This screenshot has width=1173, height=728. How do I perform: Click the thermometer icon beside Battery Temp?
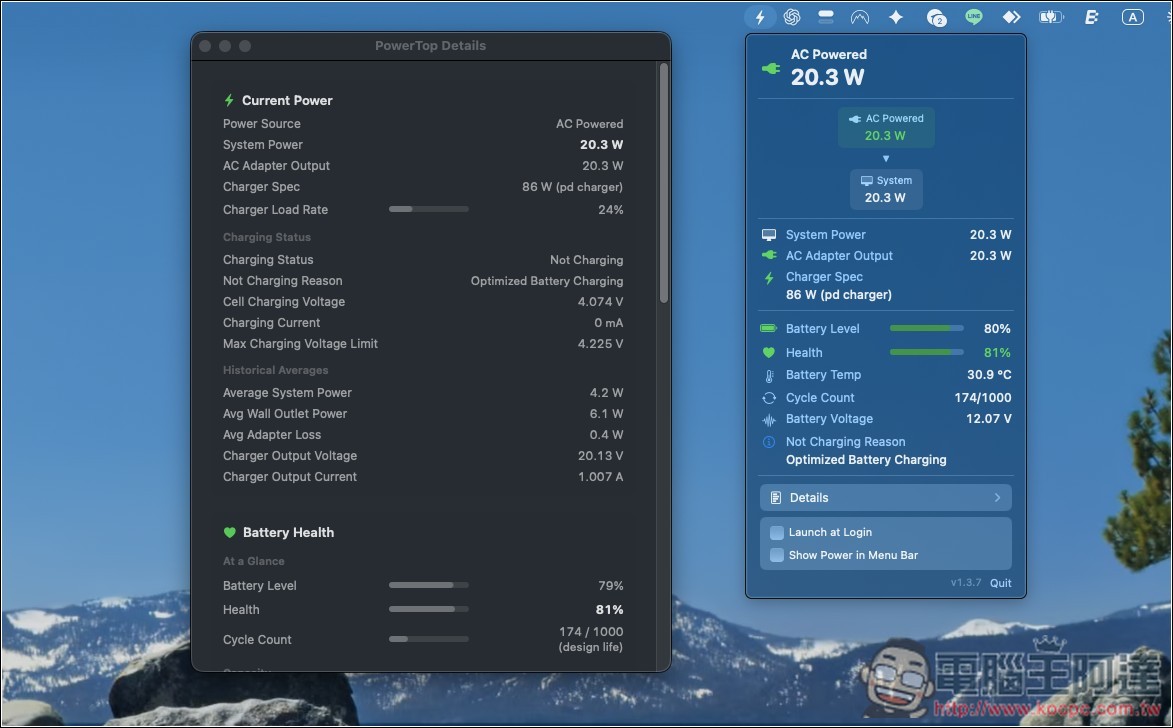coord(768,376)
